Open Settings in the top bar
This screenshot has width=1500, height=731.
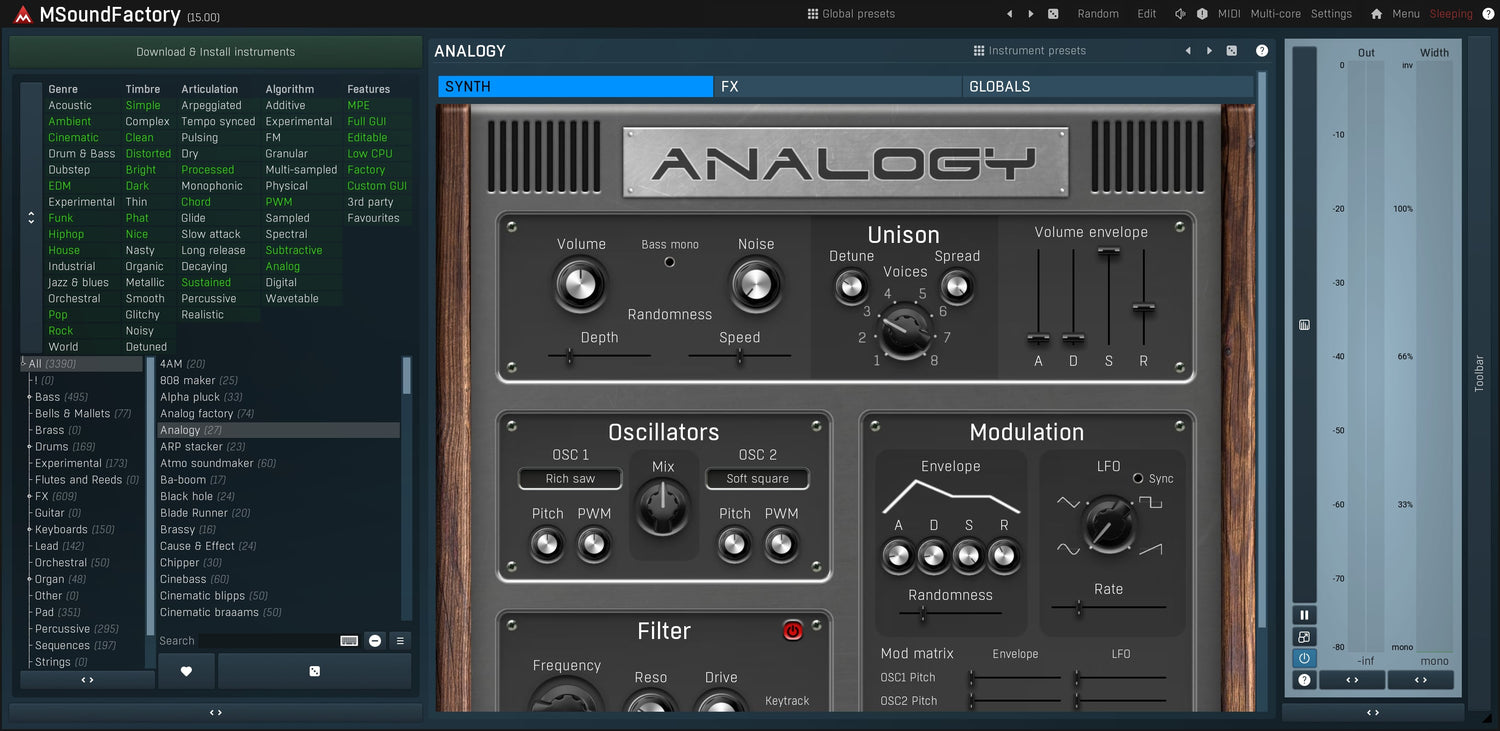coord(1331,14)
